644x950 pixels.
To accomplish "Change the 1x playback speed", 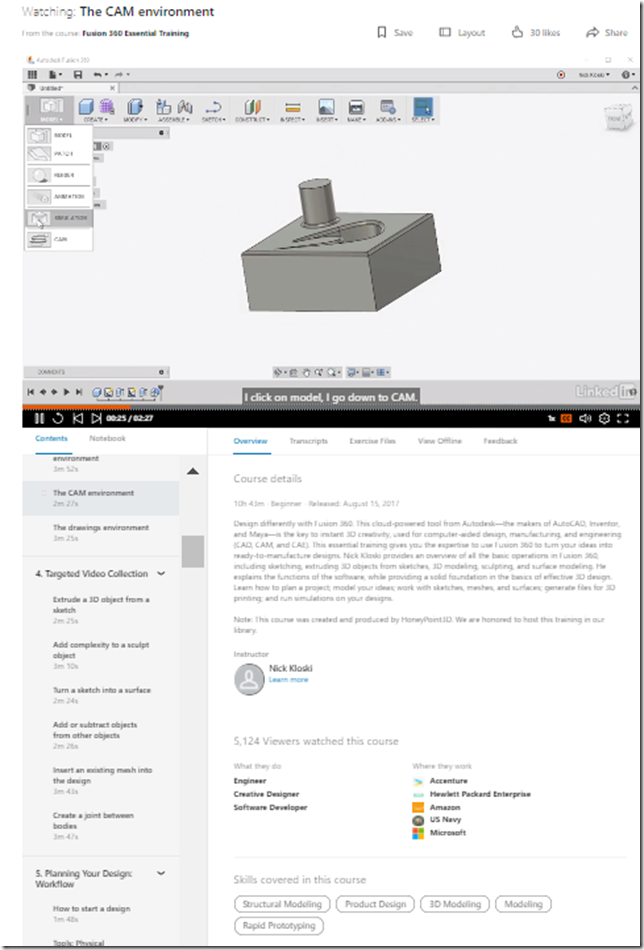I will click(551, 419).
